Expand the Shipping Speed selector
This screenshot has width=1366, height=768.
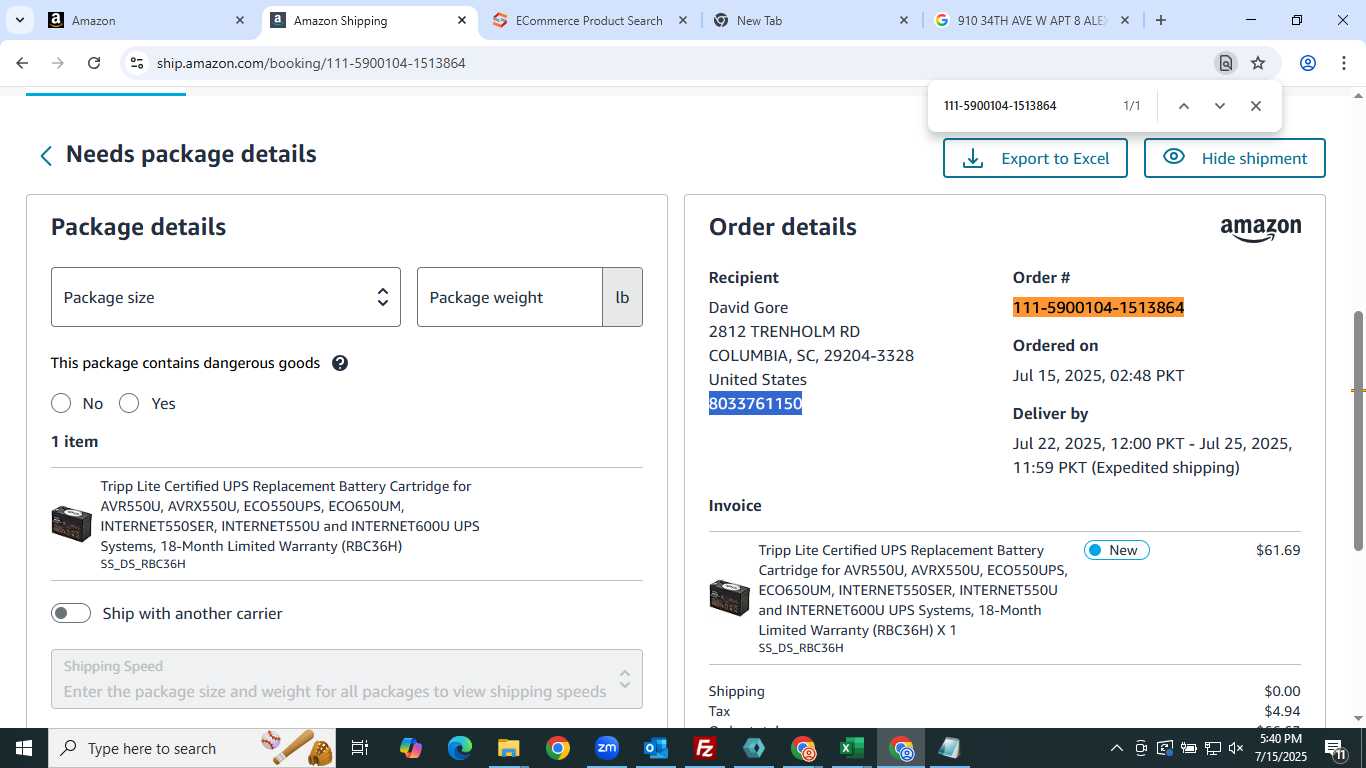(x=347, y=679)
